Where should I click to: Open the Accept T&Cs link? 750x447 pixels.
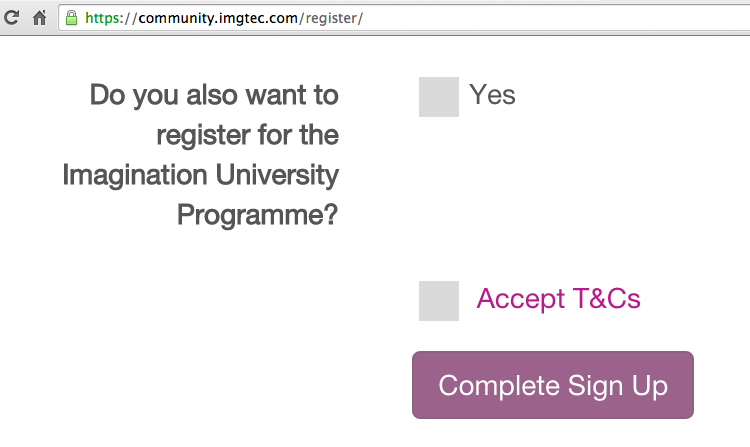558,299
